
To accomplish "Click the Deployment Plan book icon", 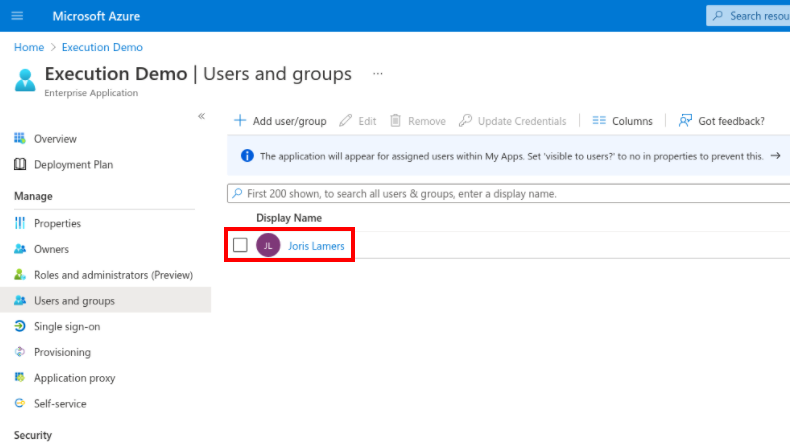I will [x=20, y=164].
